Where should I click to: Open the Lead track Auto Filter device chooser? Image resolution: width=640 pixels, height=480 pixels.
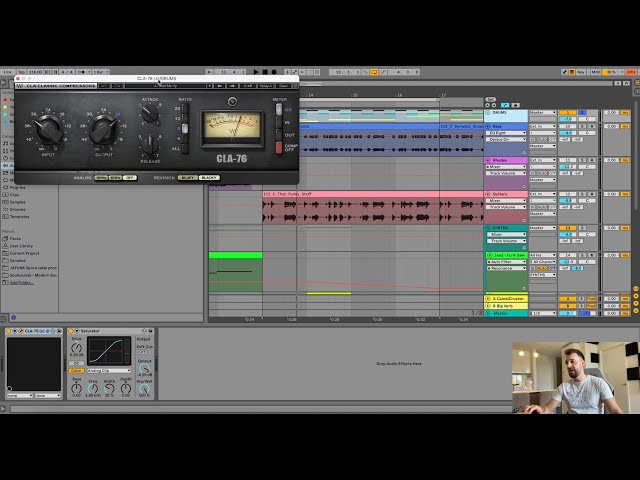click(506, 262)
